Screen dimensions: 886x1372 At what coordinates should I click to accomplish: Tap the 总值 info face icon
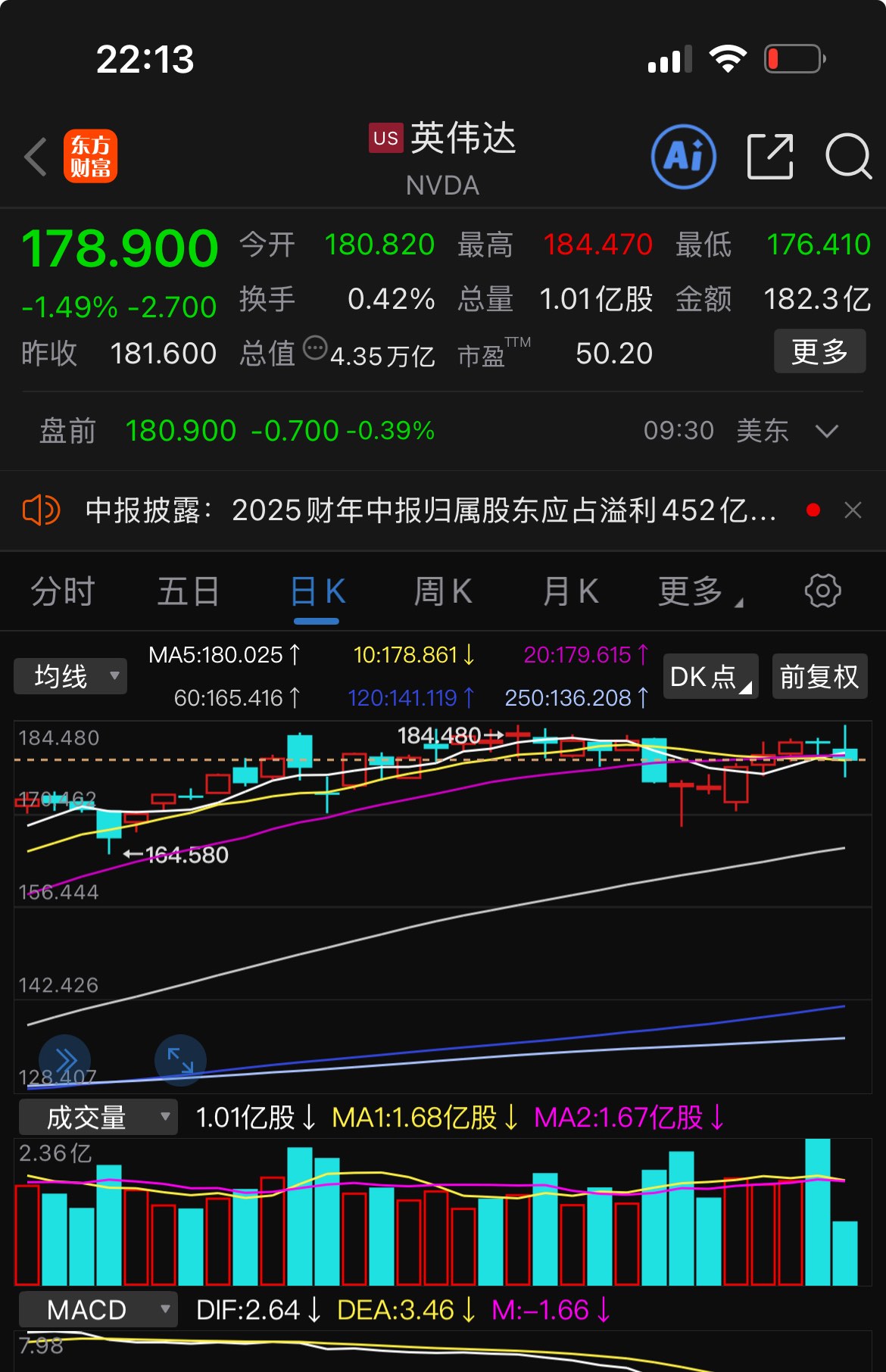(x=315, y=348)
